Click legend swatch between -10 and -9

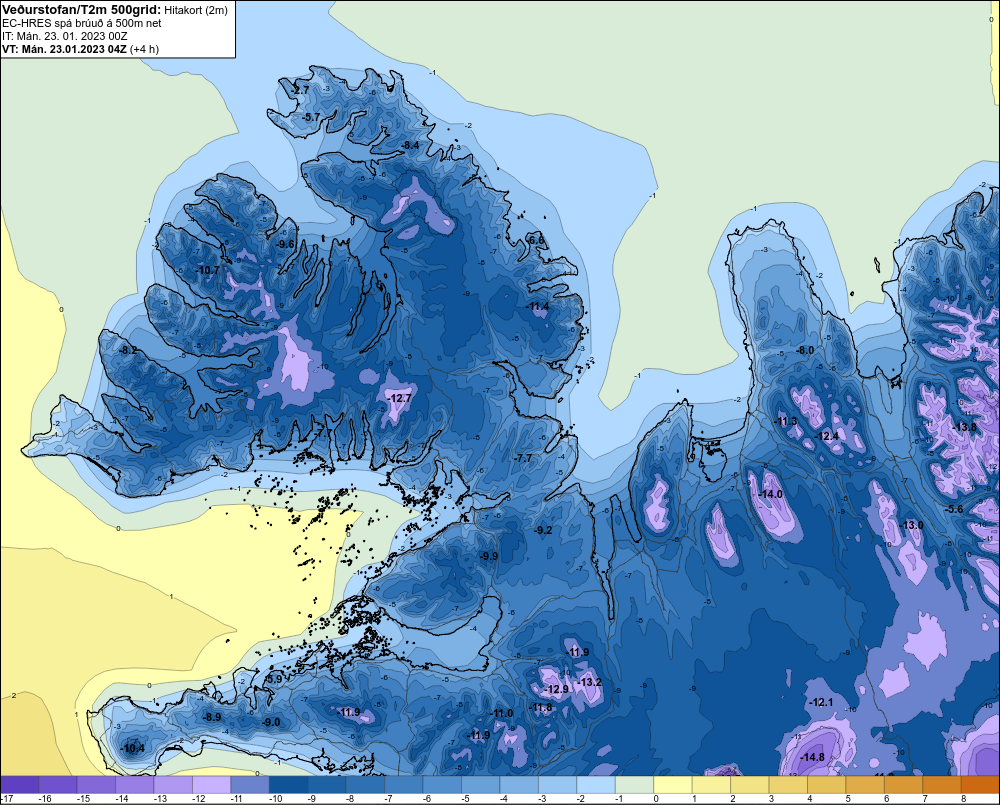289,785
